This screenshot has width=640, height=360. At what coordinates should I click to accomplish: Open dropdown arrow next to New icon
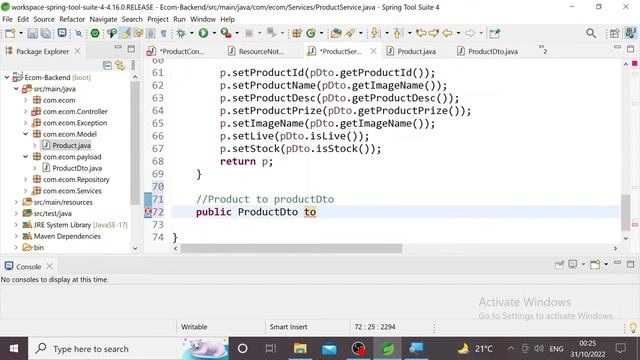pos(21,33)
